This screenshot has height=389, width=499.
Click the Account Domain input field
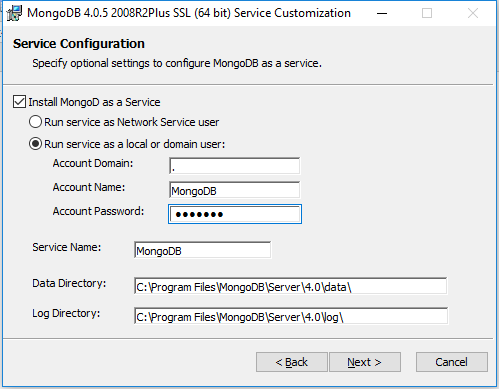pyautogui.click(x=235, y=166)
